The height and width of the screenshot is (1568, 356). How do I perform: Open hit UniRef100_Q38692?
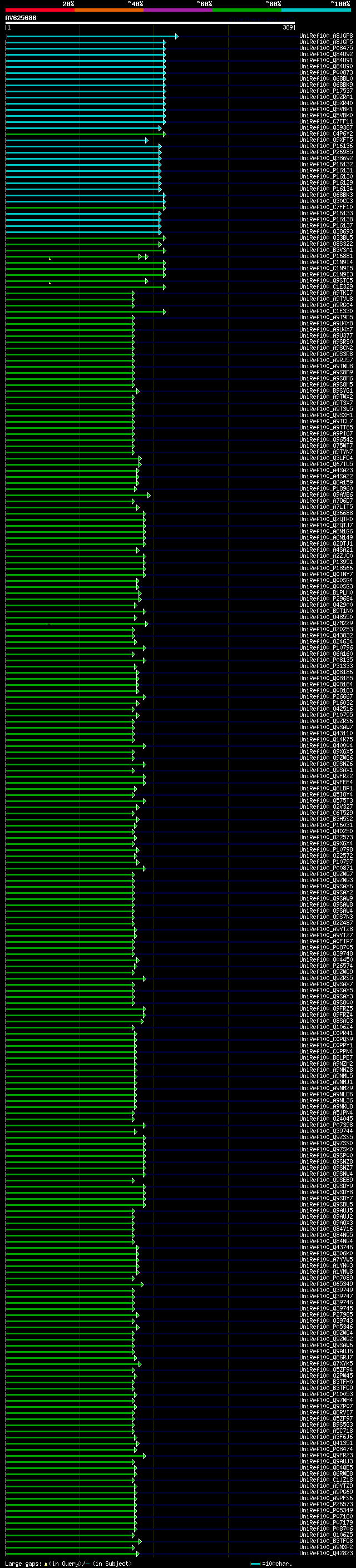pos(326,159)
